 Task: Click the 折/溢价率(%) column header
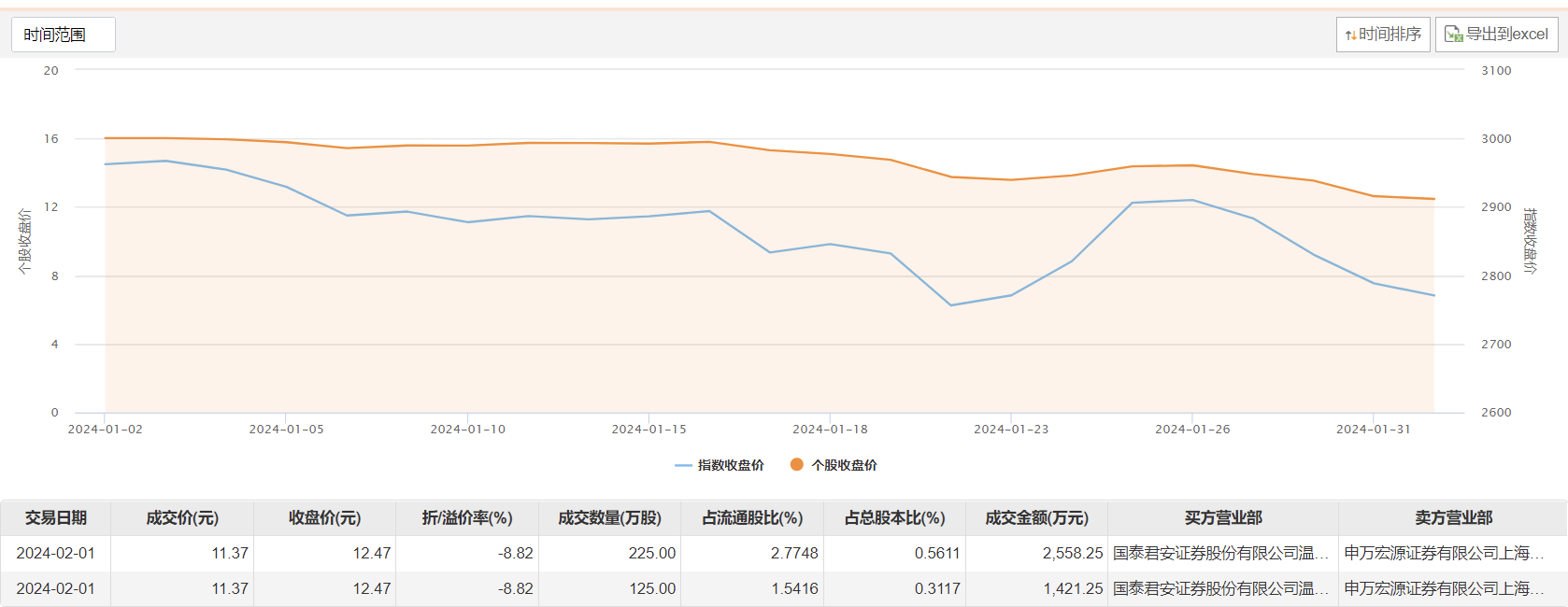coord(467,517)
